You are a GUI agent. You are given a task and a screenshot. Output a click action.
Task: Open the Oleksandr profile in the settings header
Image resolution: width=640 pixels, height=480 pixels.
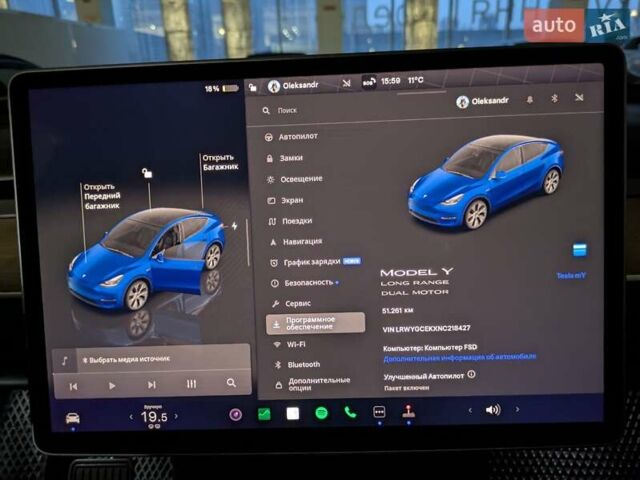[x=482, y=101]
